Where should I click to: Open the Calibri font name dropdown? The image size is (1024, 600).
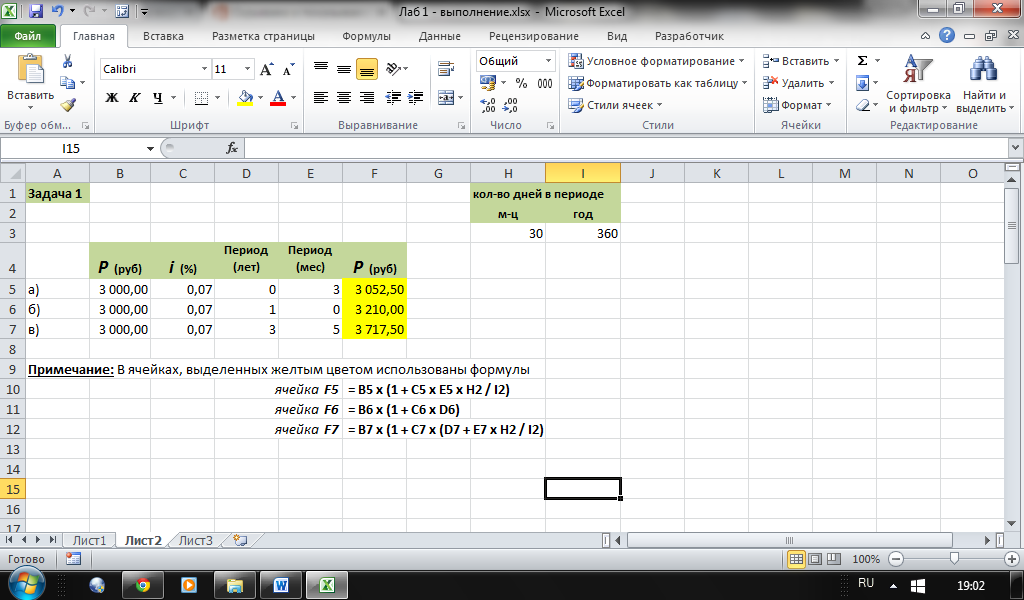pos(203,70)
